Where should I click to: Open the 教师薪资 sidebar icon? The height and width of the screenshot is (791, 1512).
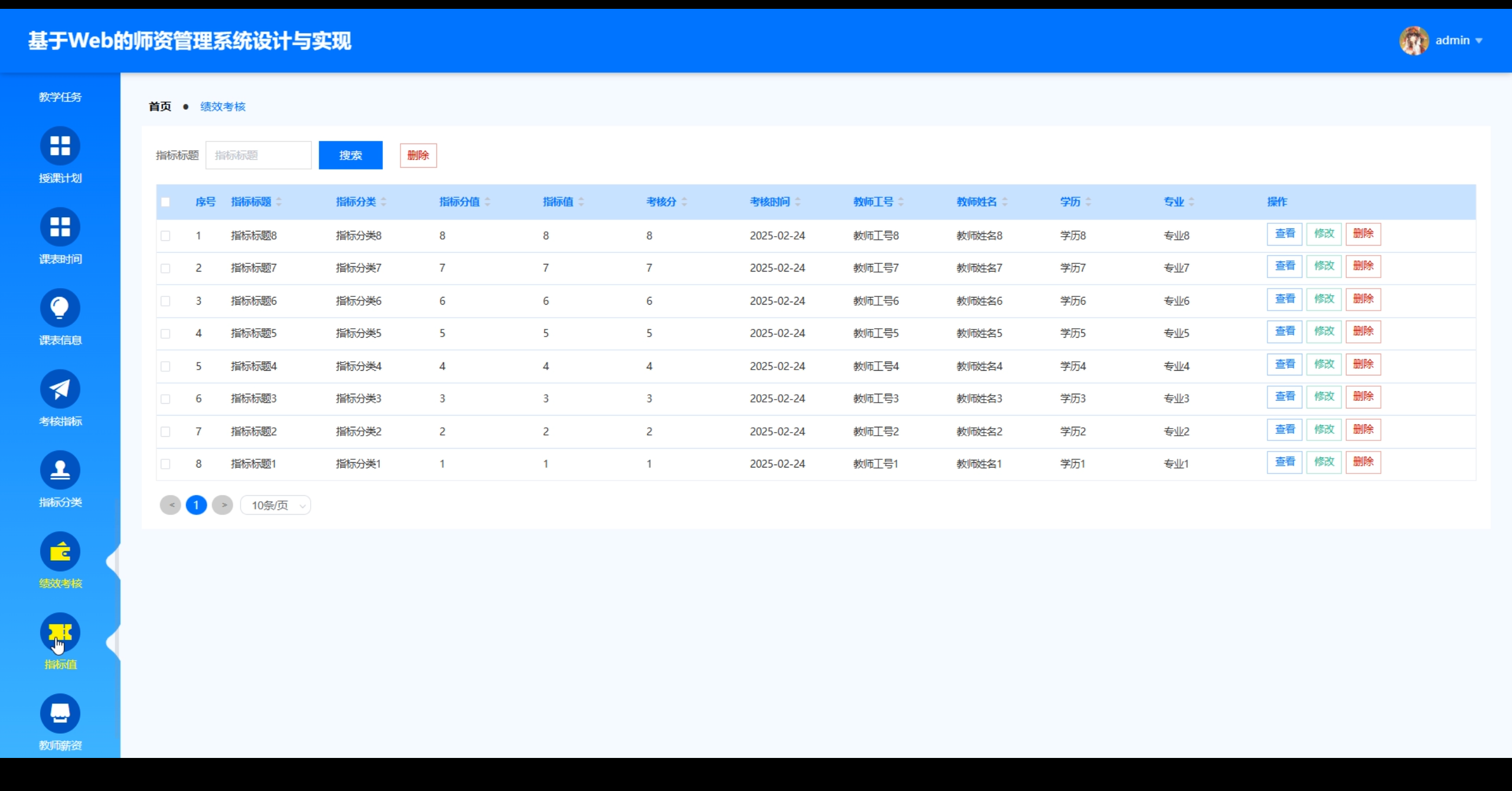(x=60, y=713)
